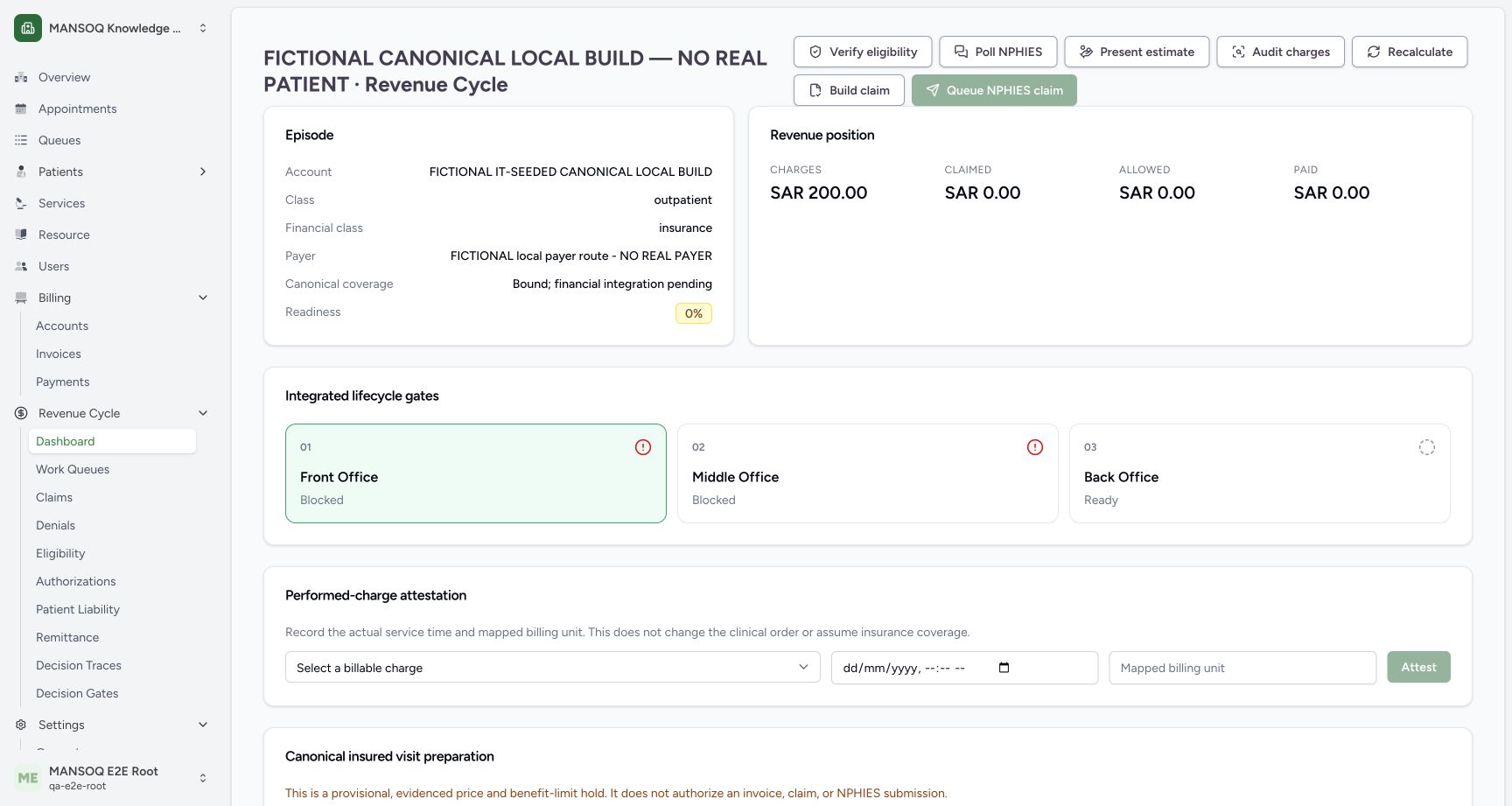Click the Patients sidebar icon
The height and width of the screenshot is (806, 1512).
coord(21,172)
